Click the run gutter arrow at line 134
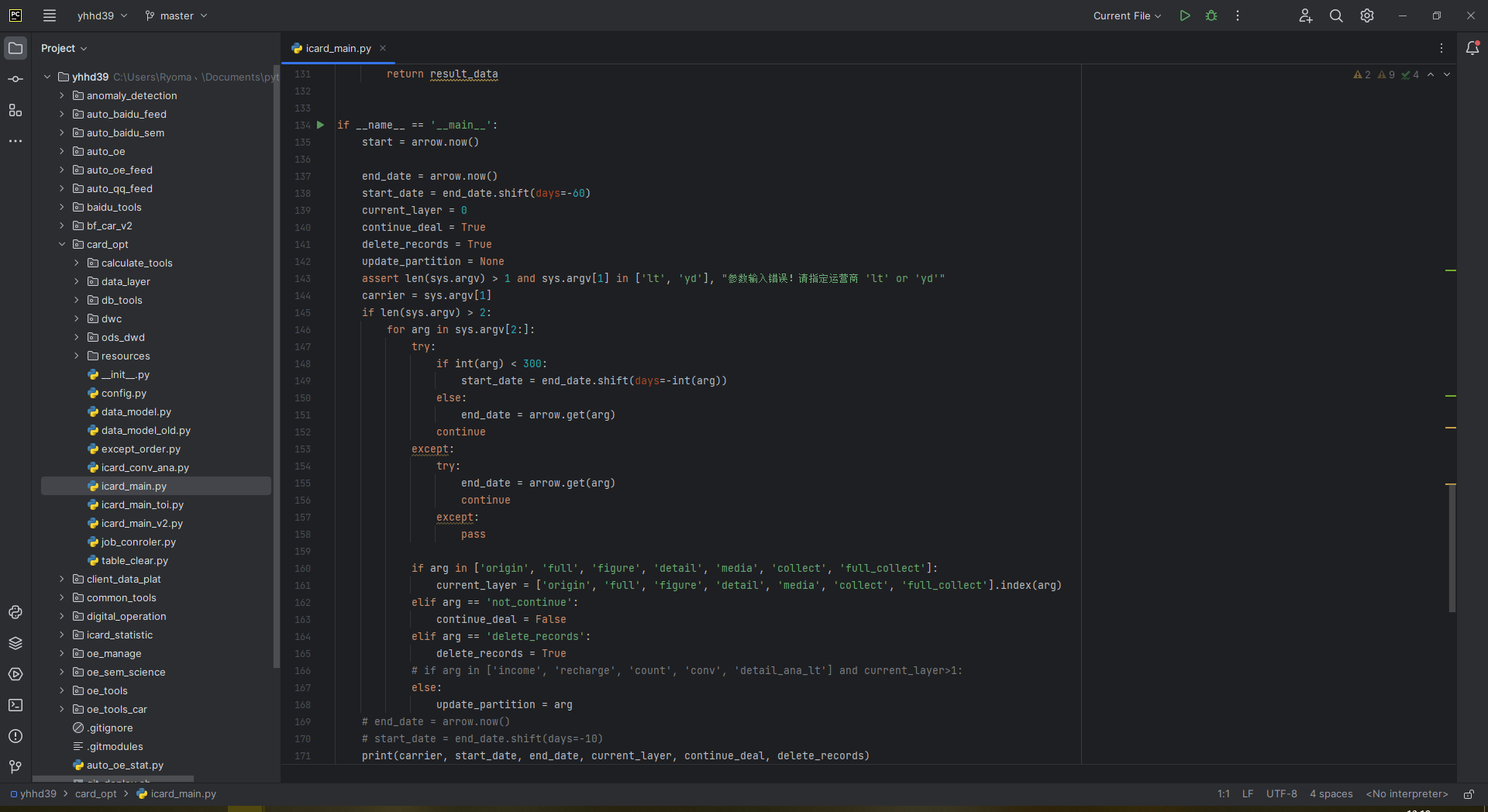1488x812 pixels. pos(321,125)
